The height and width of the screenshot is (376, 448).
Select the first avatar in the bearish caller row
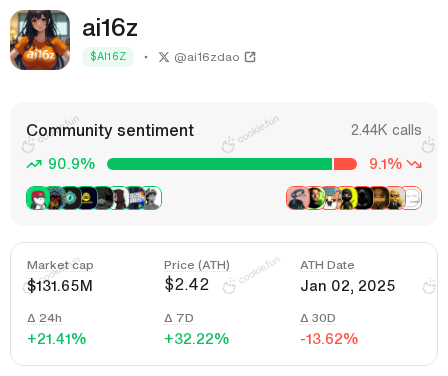[x=297, y=198]
